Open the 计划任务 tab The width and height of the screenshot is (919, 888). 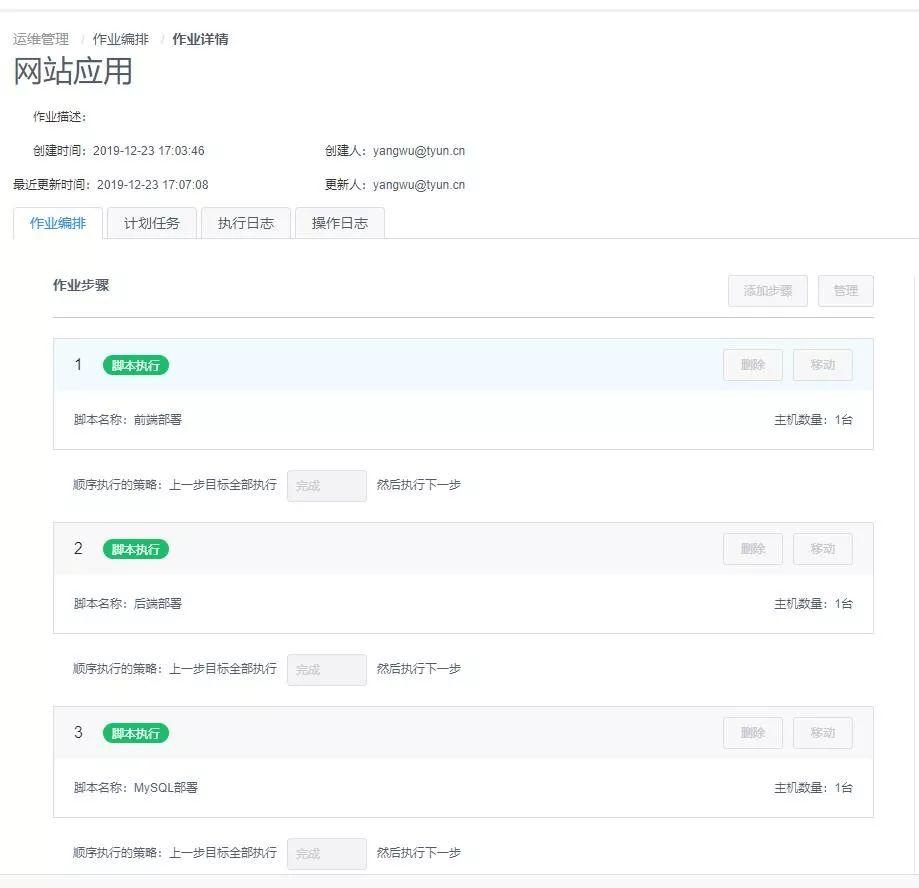(152, 223)
